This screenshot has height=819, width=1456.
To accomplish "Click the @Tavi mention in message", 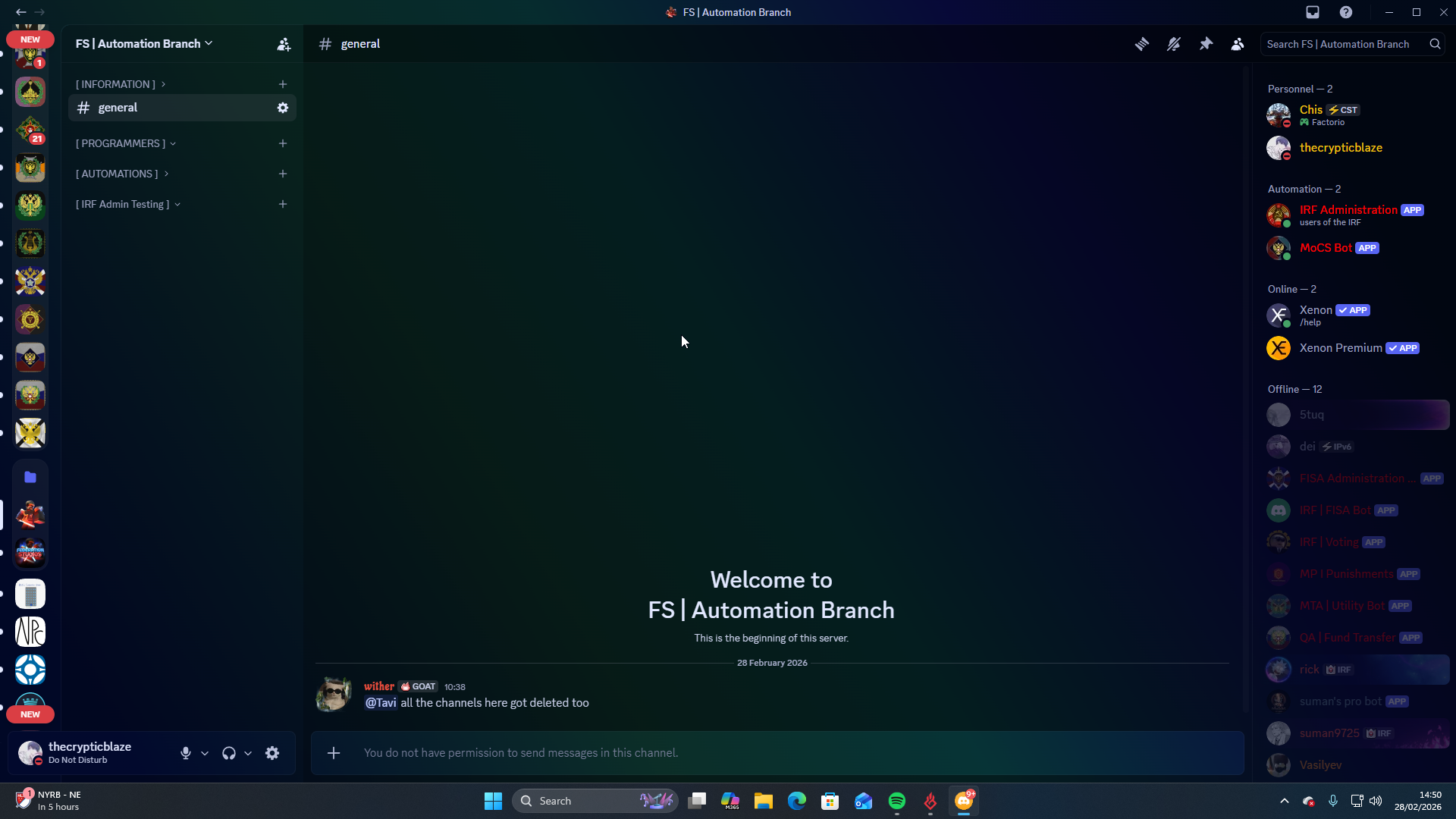I will click(381, 703).
